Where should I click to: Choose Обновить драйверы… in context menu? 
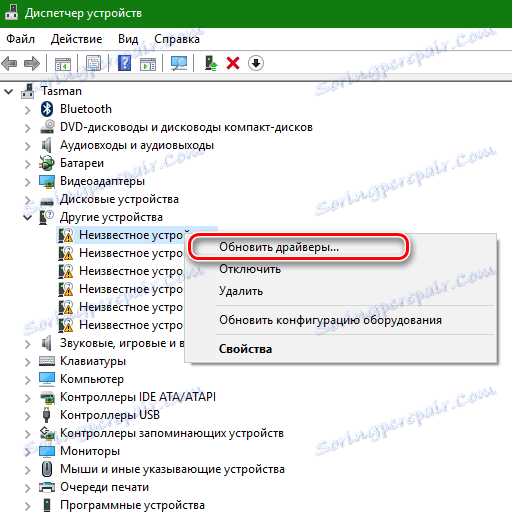click(279, 247)
